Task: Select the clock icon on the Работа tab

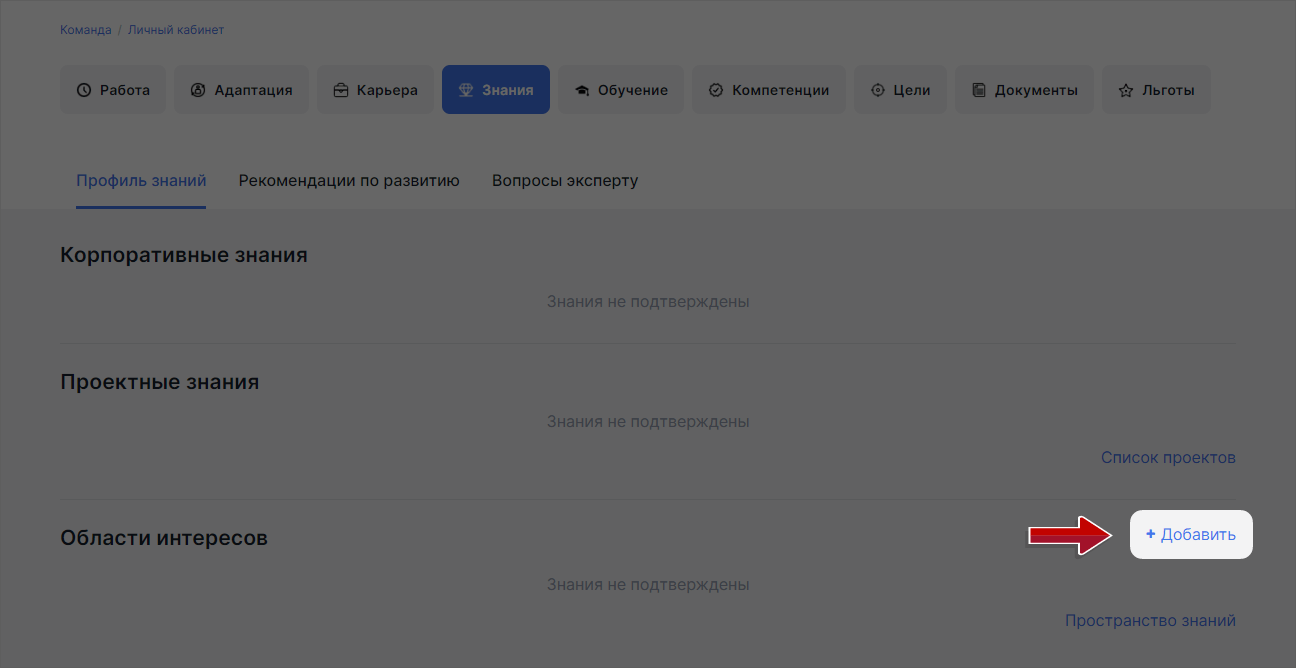Action: pyautogui.click(x=85, y=89)
